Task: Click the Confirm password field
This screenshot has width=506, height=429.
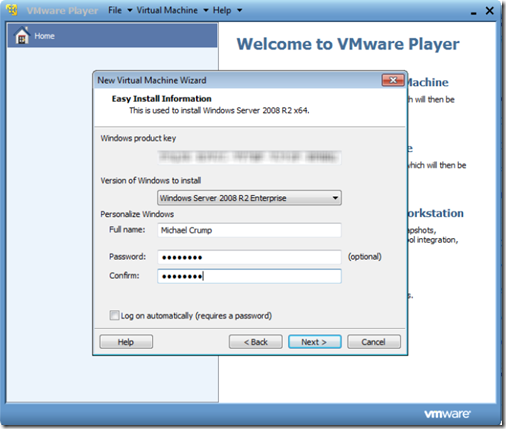Action: (249, 276)
